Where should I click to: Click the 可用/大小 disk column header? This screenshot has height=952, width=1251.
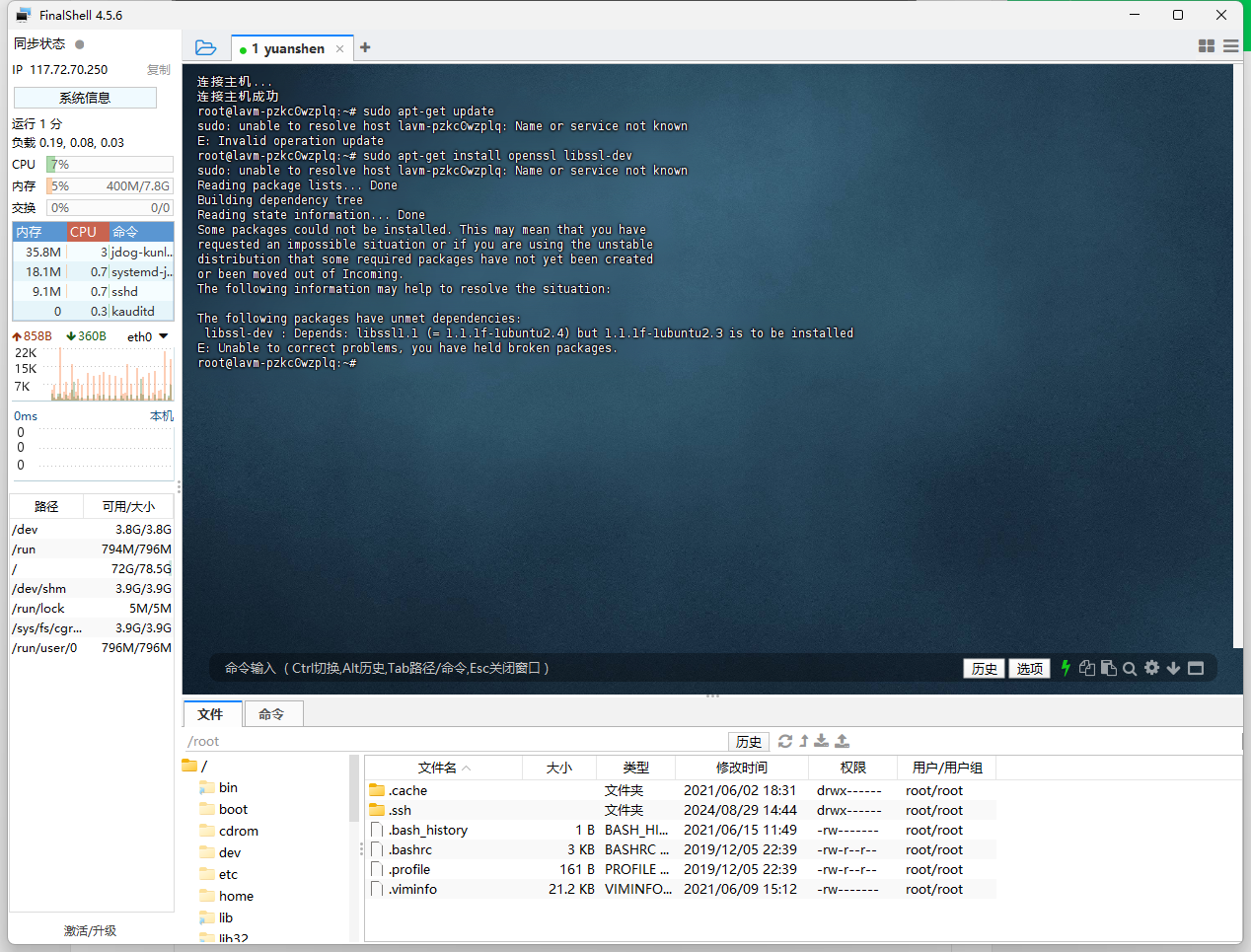point(128,506)
